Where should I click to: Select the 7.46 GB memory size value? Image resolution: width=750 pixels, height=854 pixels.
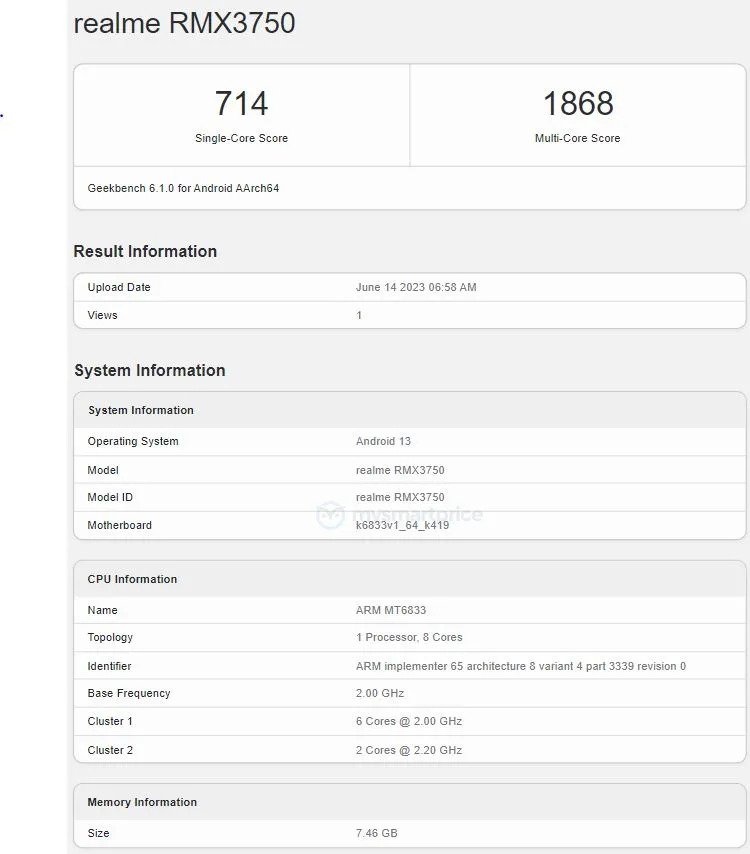377,833
